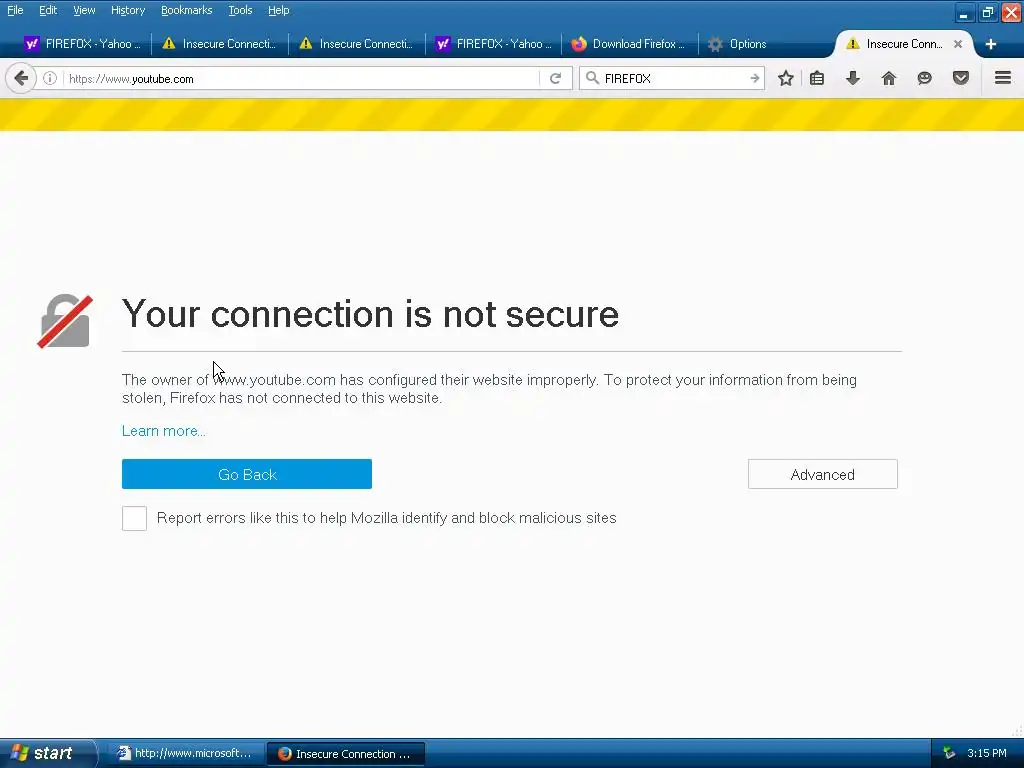Open the Bookmarks menu

coord(187,10)
